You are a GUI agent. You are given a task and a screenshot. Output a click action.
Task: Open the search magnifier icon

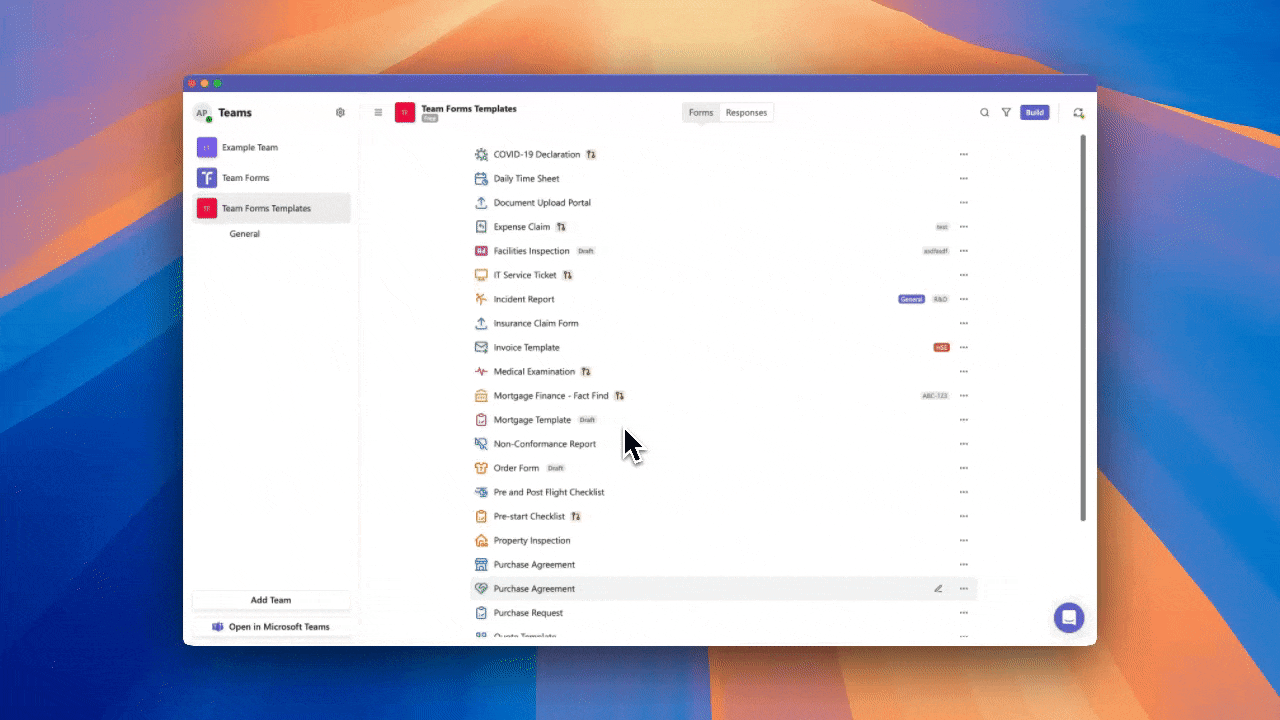(984, 113)
